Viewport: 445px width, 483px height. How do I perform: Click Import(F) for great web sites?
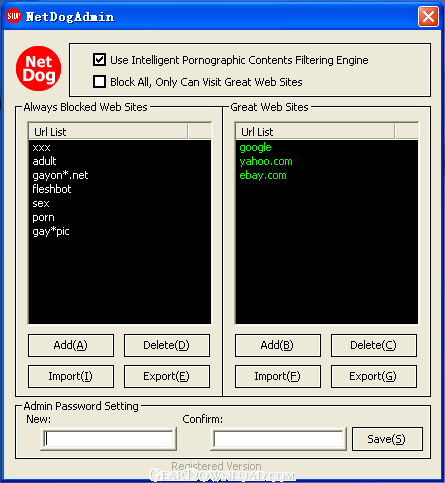(x=278, y=376)
